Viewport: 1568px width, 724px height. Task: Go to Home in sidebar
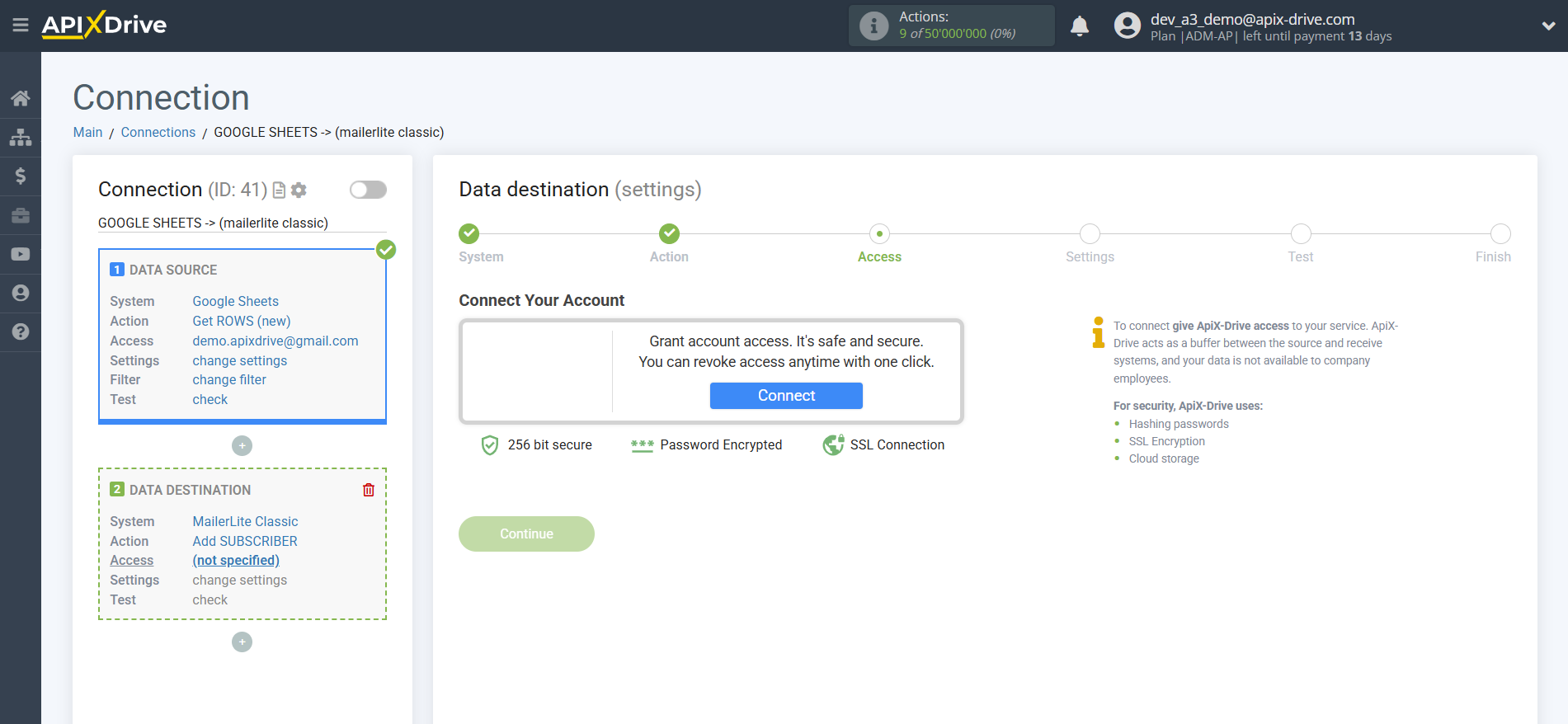(x=21, y=98)
